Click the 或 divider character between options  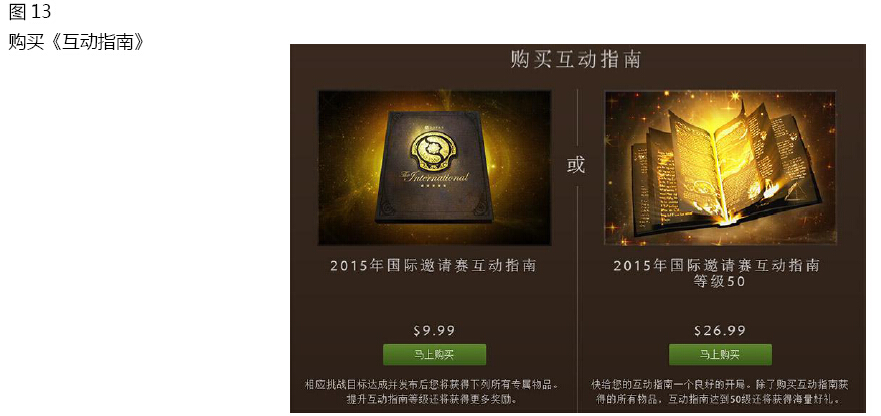pyautogui.click(x=576, y=165)
